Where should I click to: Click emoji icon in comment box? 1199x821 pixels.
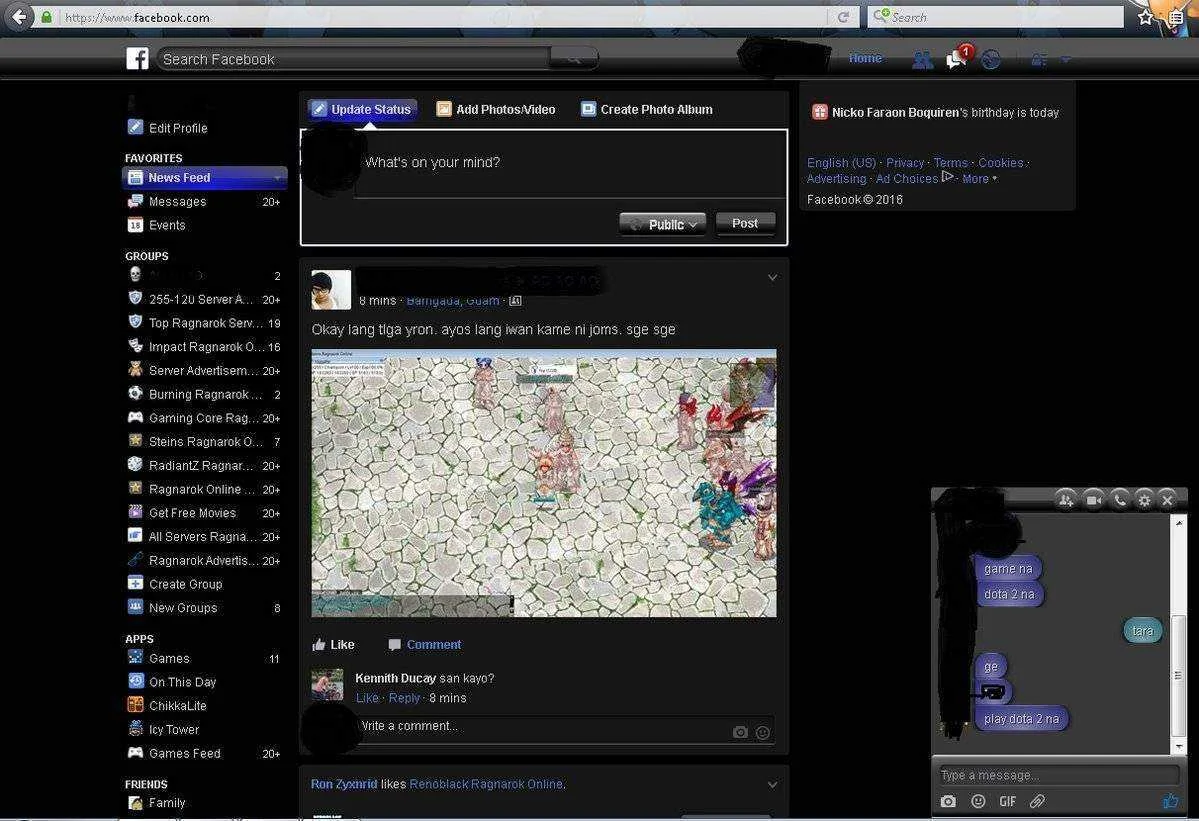[762, 732]
